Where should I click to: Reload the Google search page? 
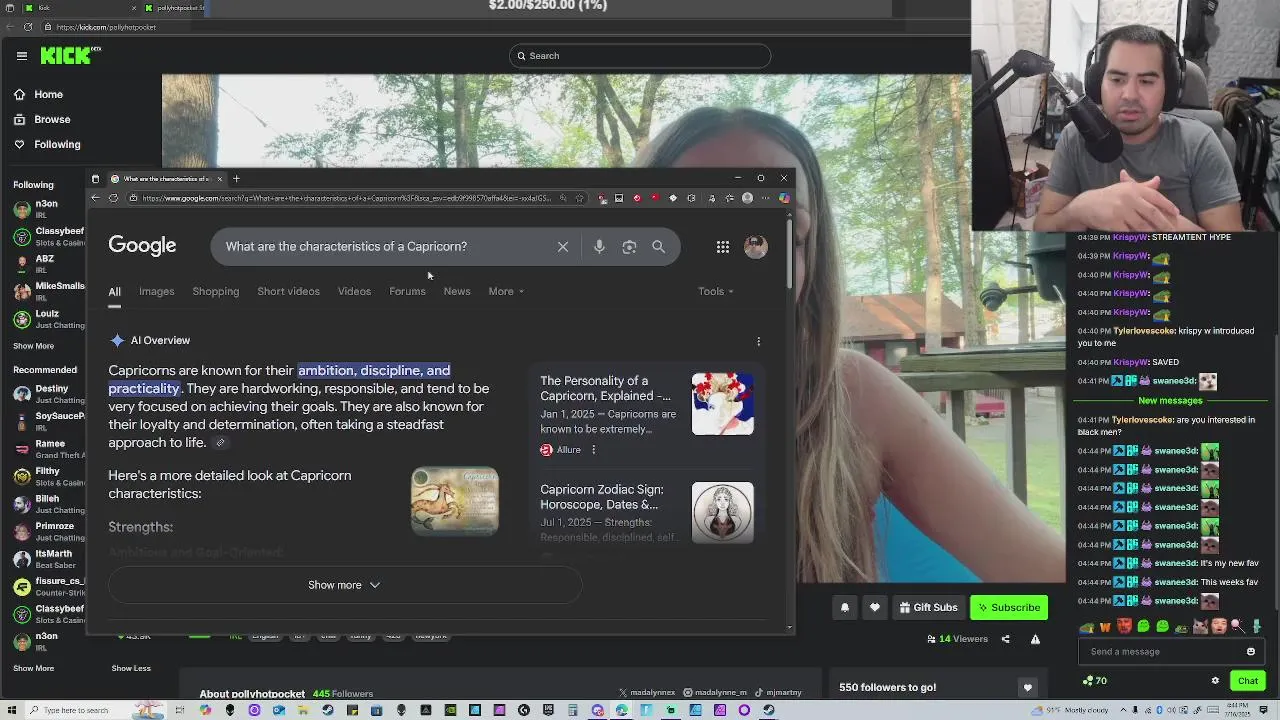(x=113, y=198)
